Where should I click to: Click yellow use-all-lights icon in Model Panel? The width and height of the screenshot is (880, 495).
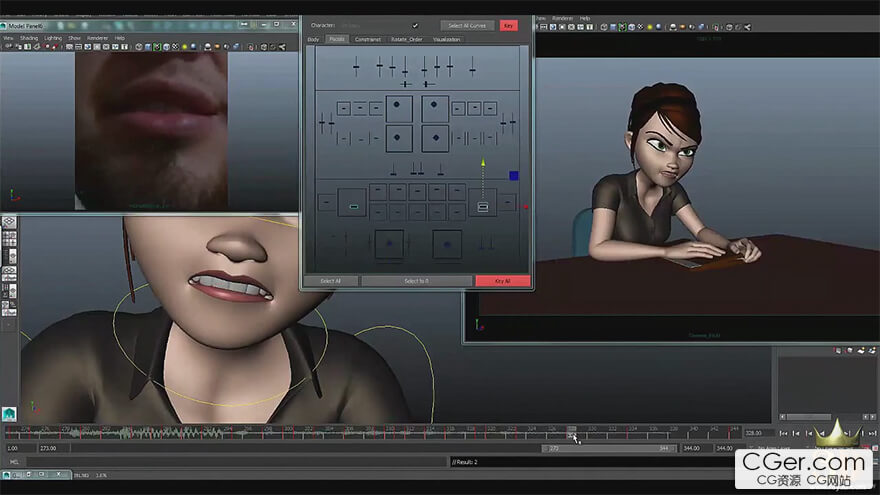184,47
